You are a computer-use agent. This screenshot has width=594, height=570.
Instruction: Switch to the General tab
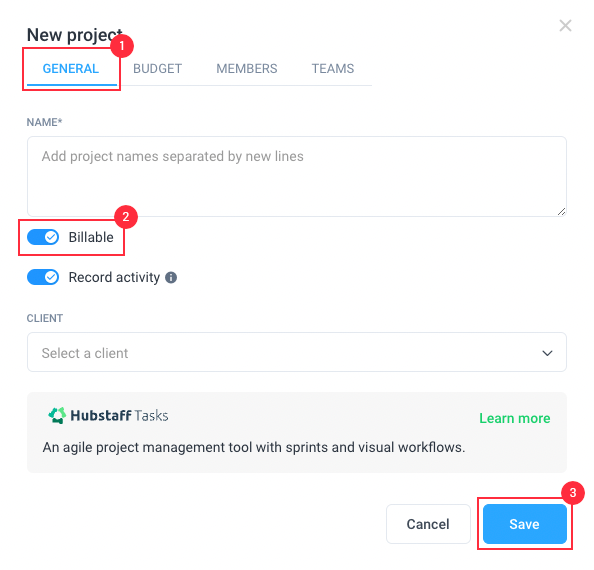71,69
